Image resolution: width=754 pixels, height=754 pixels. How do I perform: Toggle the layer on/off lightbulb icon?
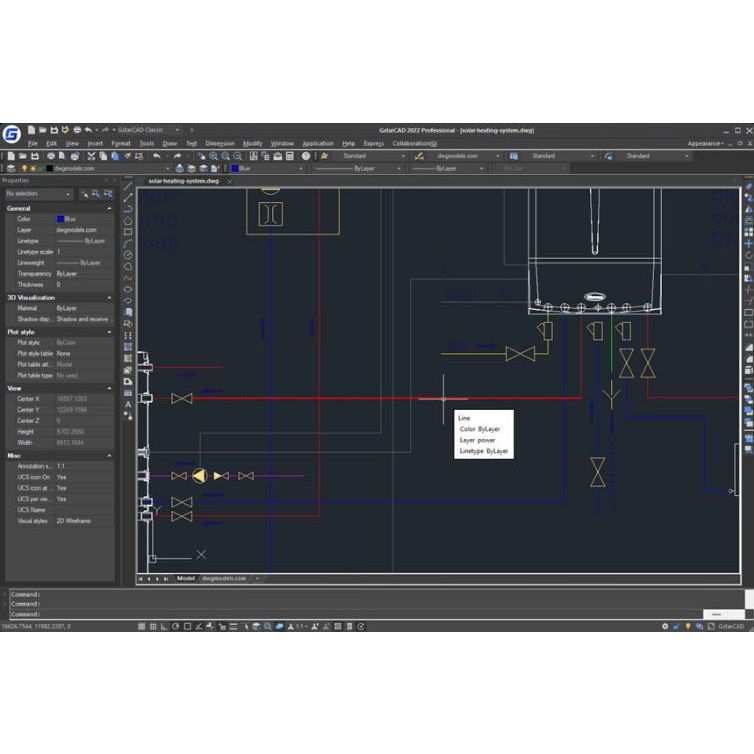tap(24, 168)
